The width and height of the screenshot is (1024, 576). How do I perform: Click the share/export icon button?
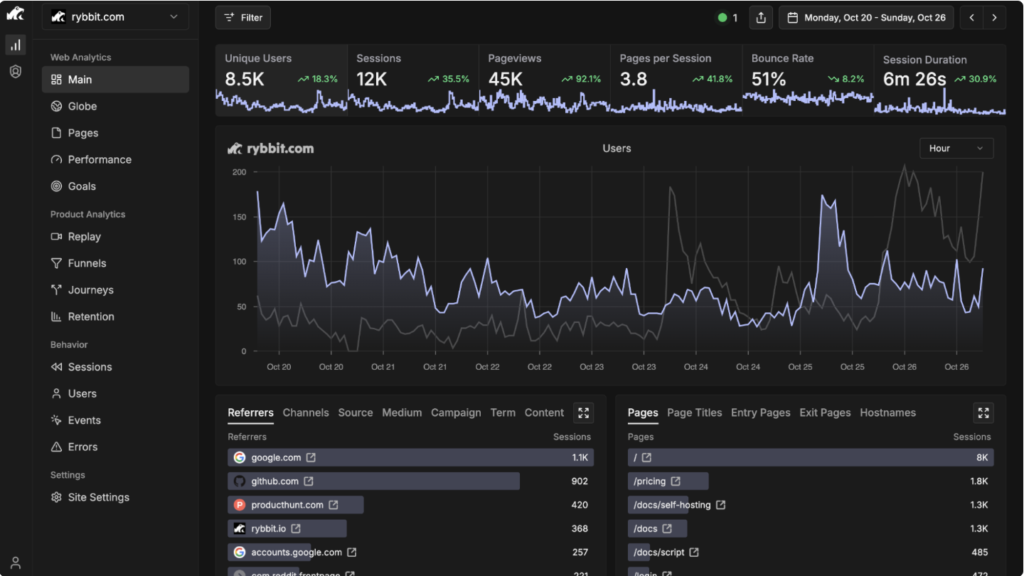pos(761,18)
